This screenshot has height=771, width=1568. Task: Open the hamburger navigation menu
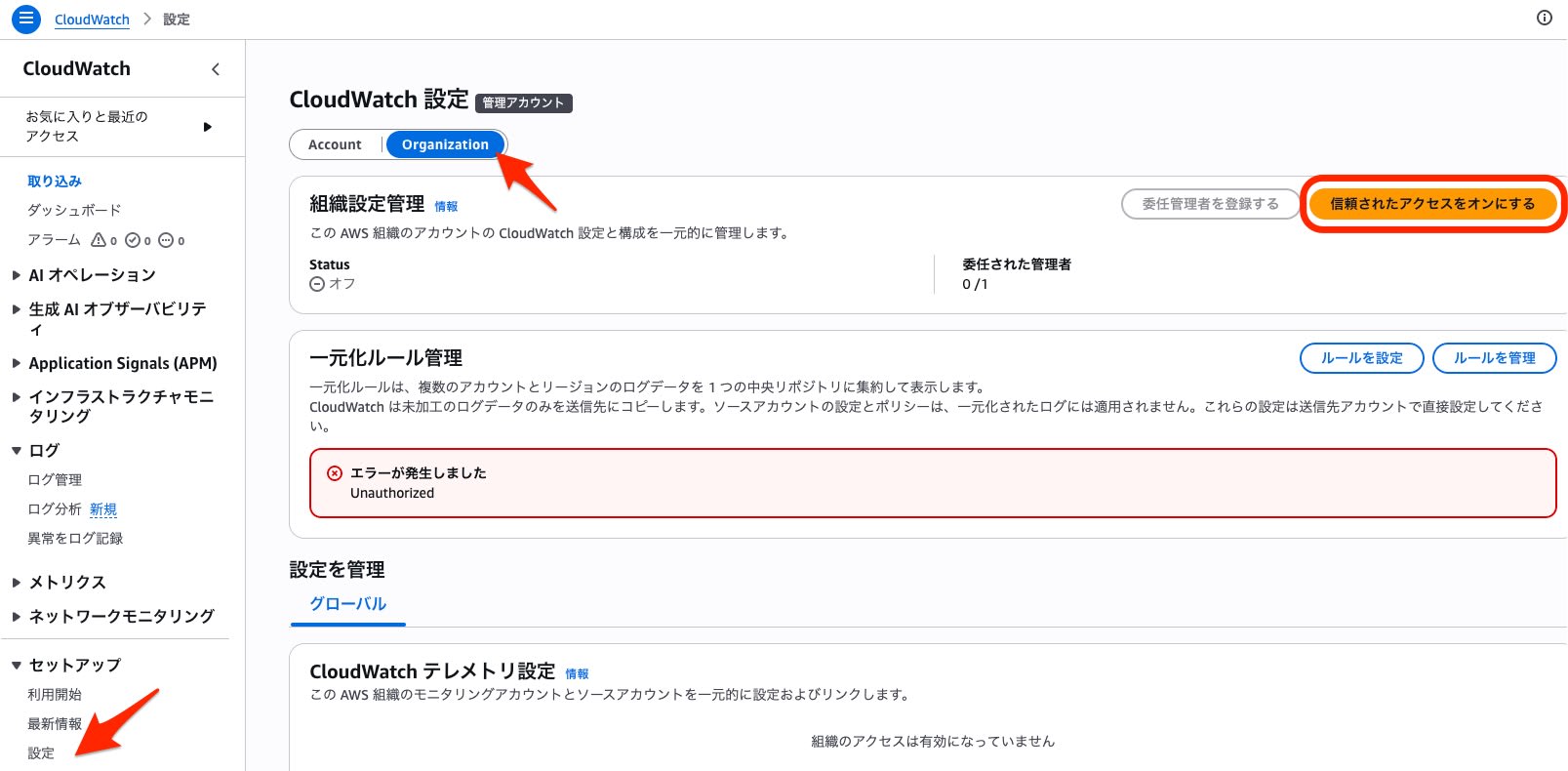click(25, 19)
